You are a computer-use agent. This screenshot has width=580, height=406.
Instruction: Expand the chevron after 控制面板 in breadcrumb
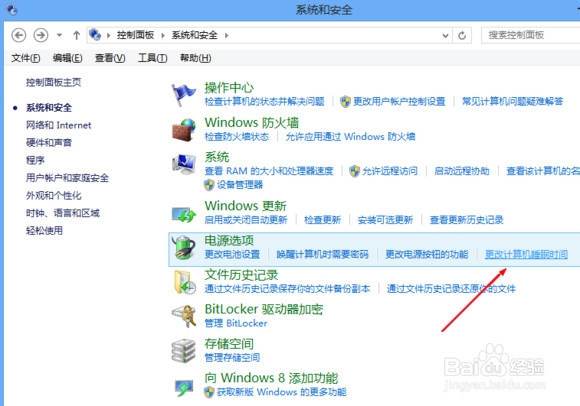pos(163,35)
